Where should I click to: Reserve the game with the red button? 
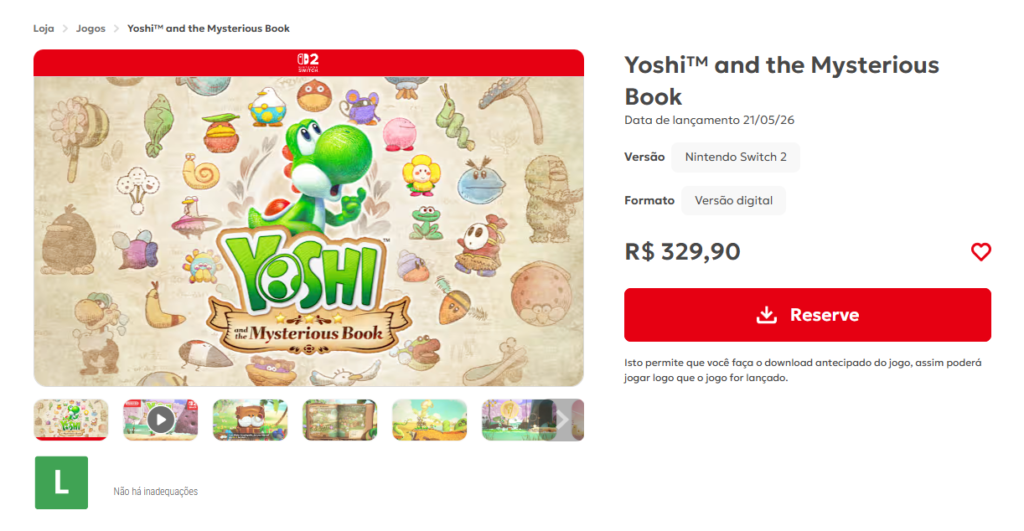click(x=807, y=315)
